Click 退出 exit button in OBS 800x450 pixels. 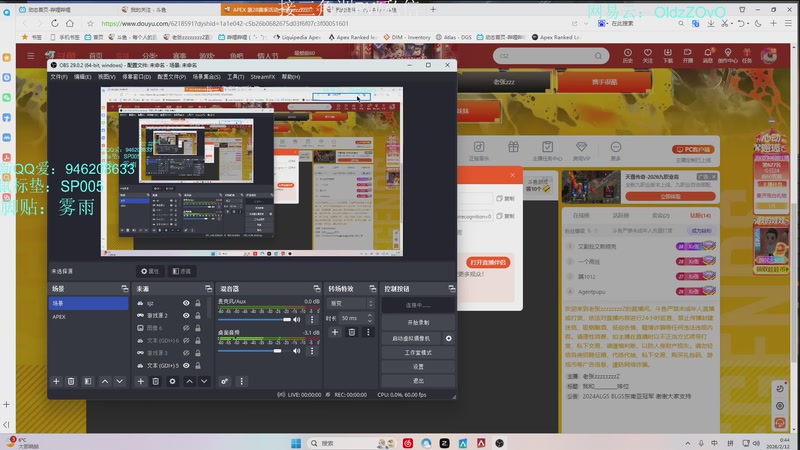tap(418, 381)
